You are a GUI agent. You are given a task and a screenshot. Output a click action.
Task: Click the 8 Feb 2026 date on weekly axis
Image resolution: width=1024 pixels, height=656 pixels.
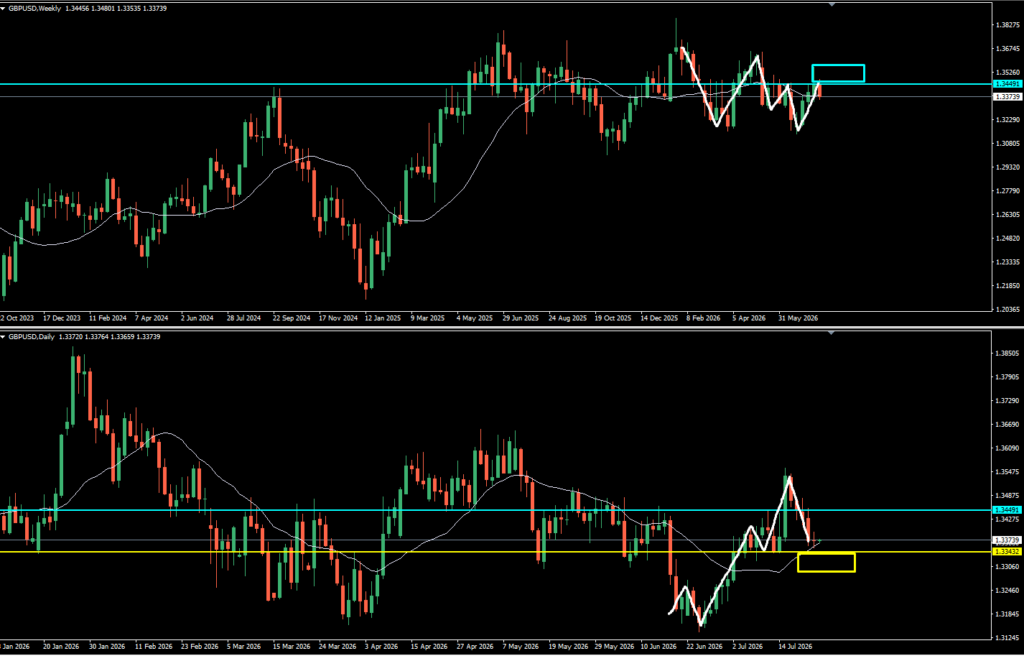coord(704,318)
